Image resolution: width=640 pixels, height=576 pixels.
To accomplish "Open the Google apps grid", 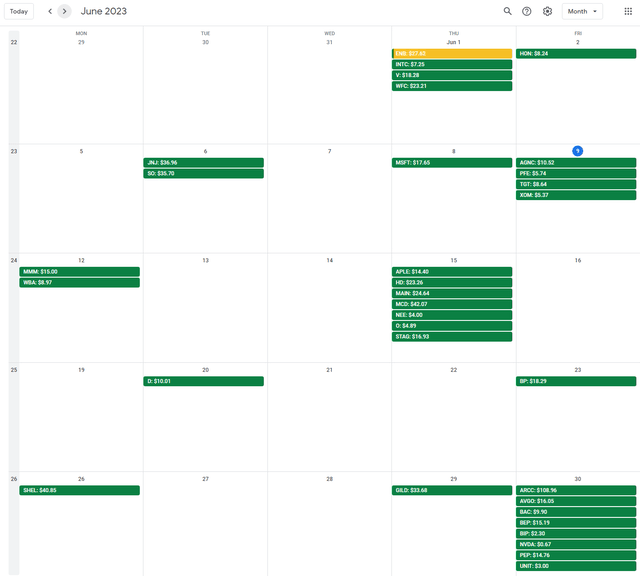I will (x=628, y=11).
